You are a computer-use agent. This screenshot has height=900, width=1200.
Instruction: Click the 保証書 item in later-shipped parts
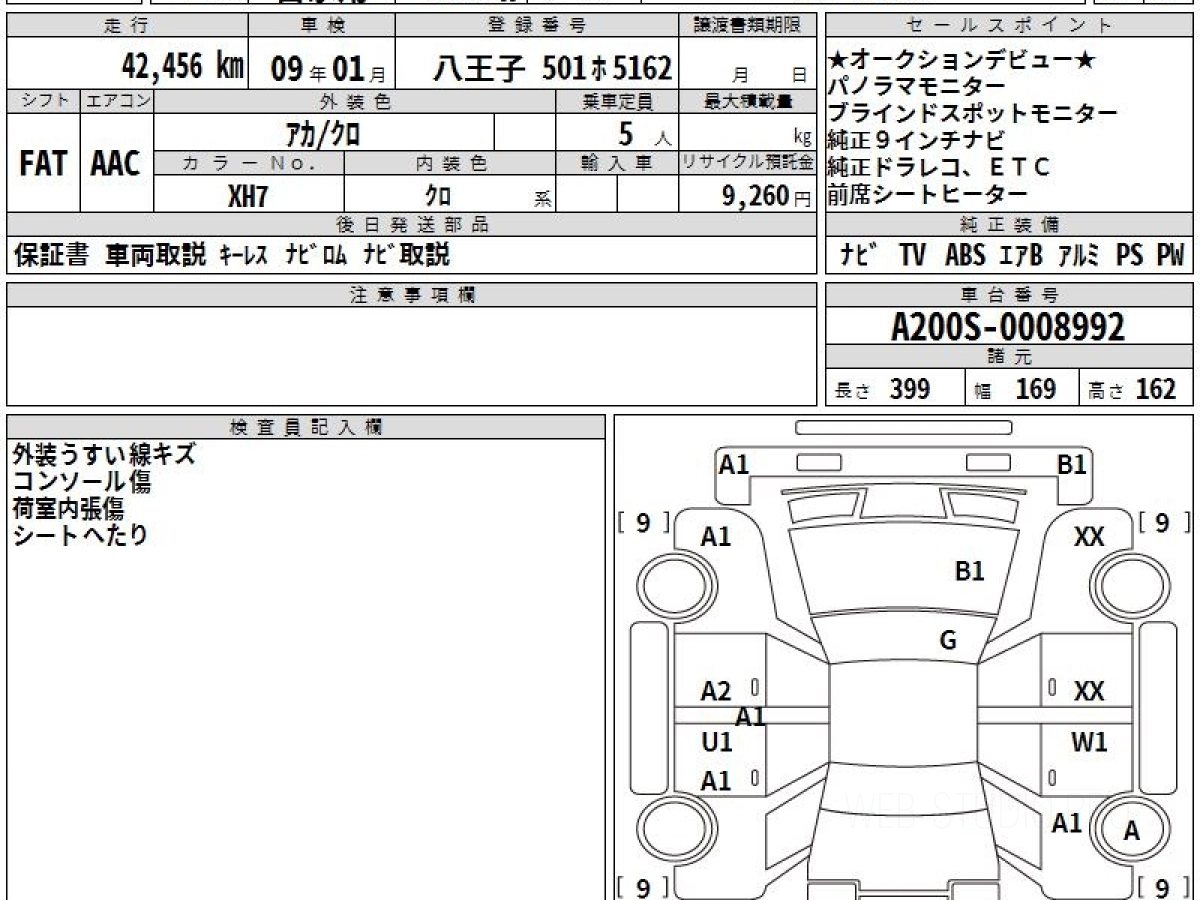[52, 256]
